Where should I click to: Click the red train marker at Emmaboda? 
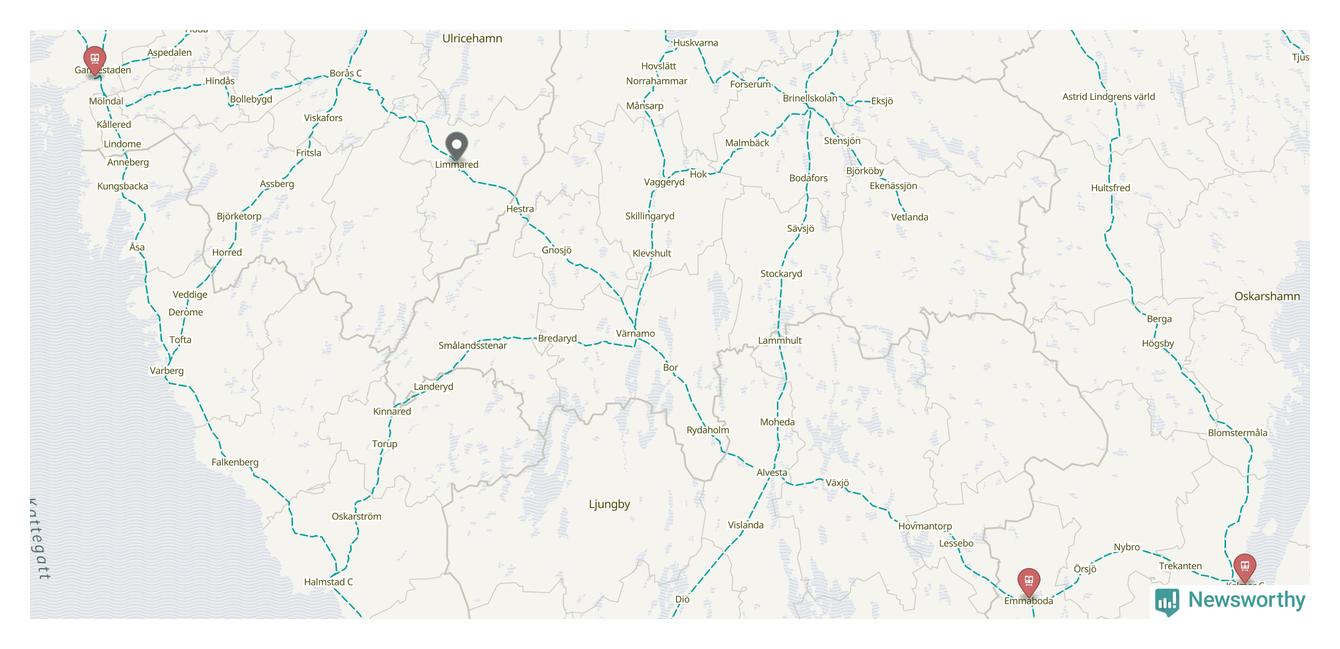tap(1028, 583)
